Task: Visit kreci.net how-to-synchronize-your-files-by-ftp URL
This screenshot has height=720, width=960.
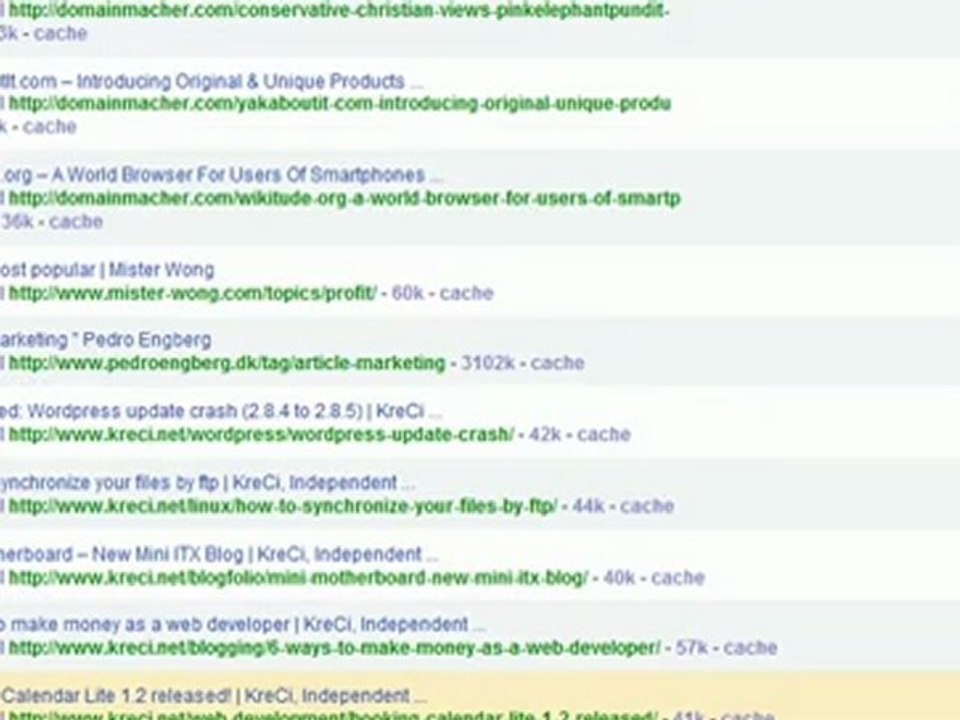Action: (x=283, y=506)
